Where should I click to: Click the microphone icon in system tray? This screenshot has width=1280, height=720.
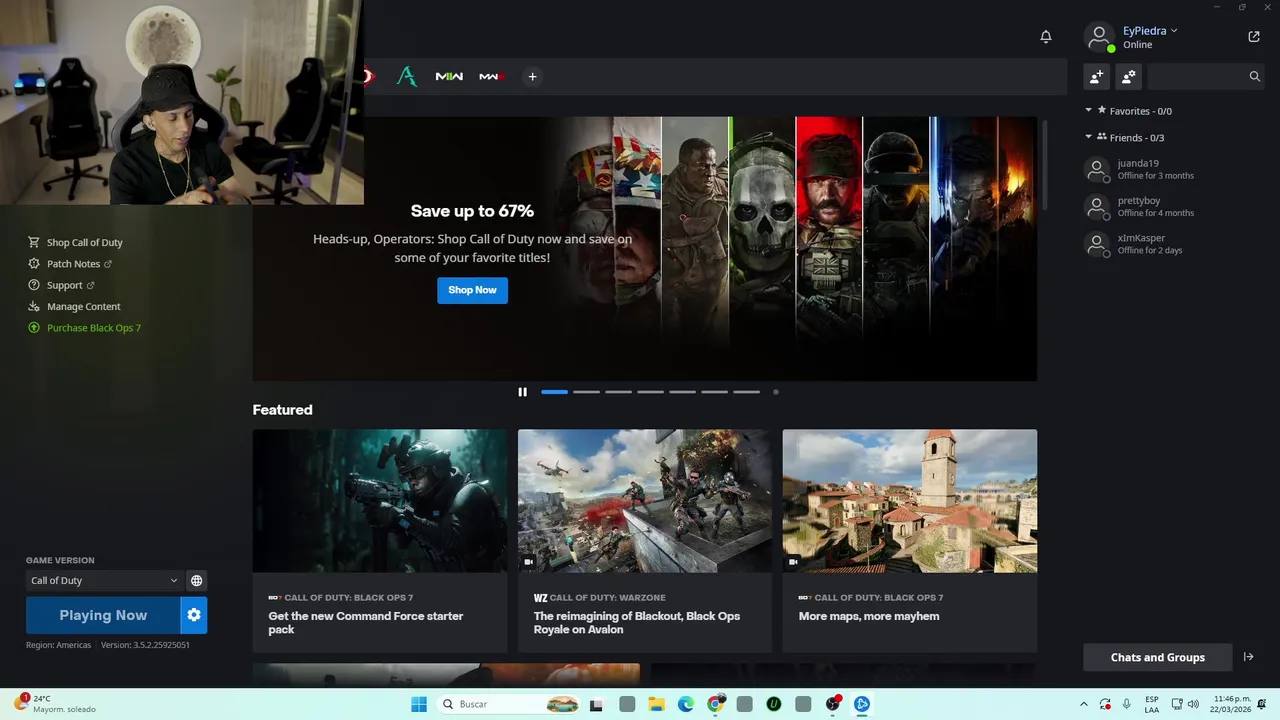tap(1127, 704)
